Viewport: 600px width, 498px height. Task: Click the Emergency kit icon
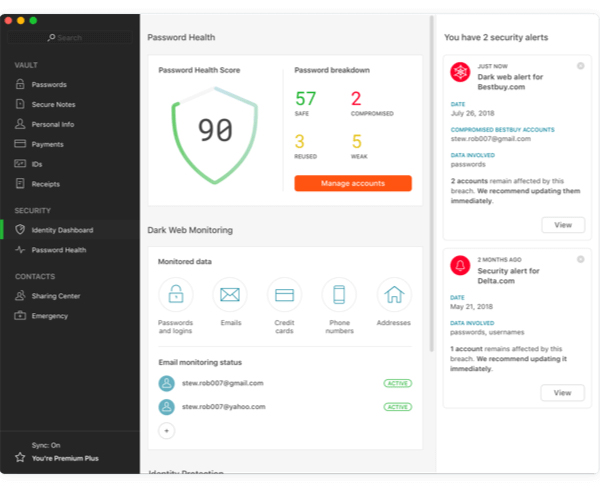pos(20,316)
